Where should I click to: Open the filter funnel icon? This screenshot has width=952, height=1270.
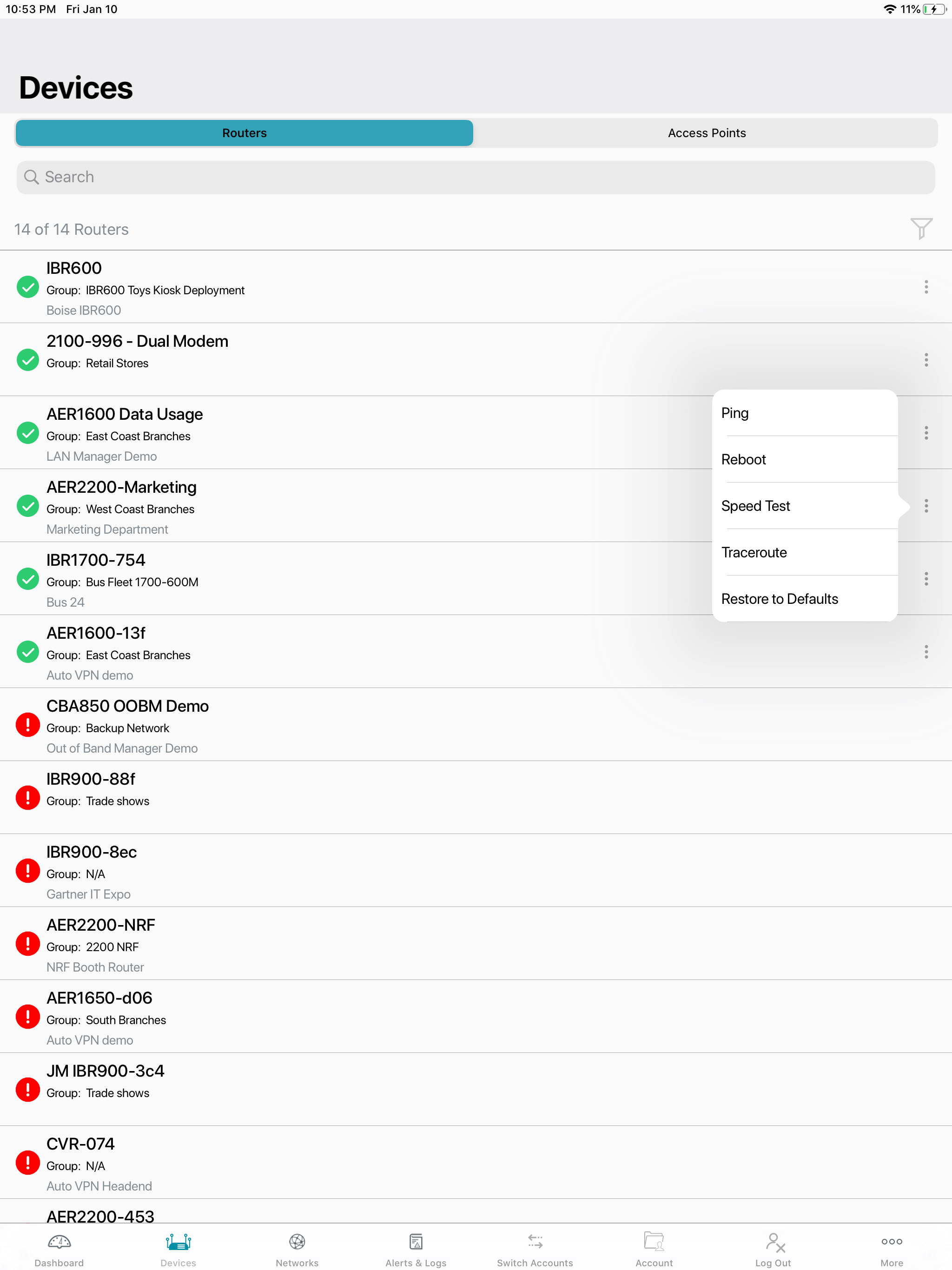click(x=921, y=229)
